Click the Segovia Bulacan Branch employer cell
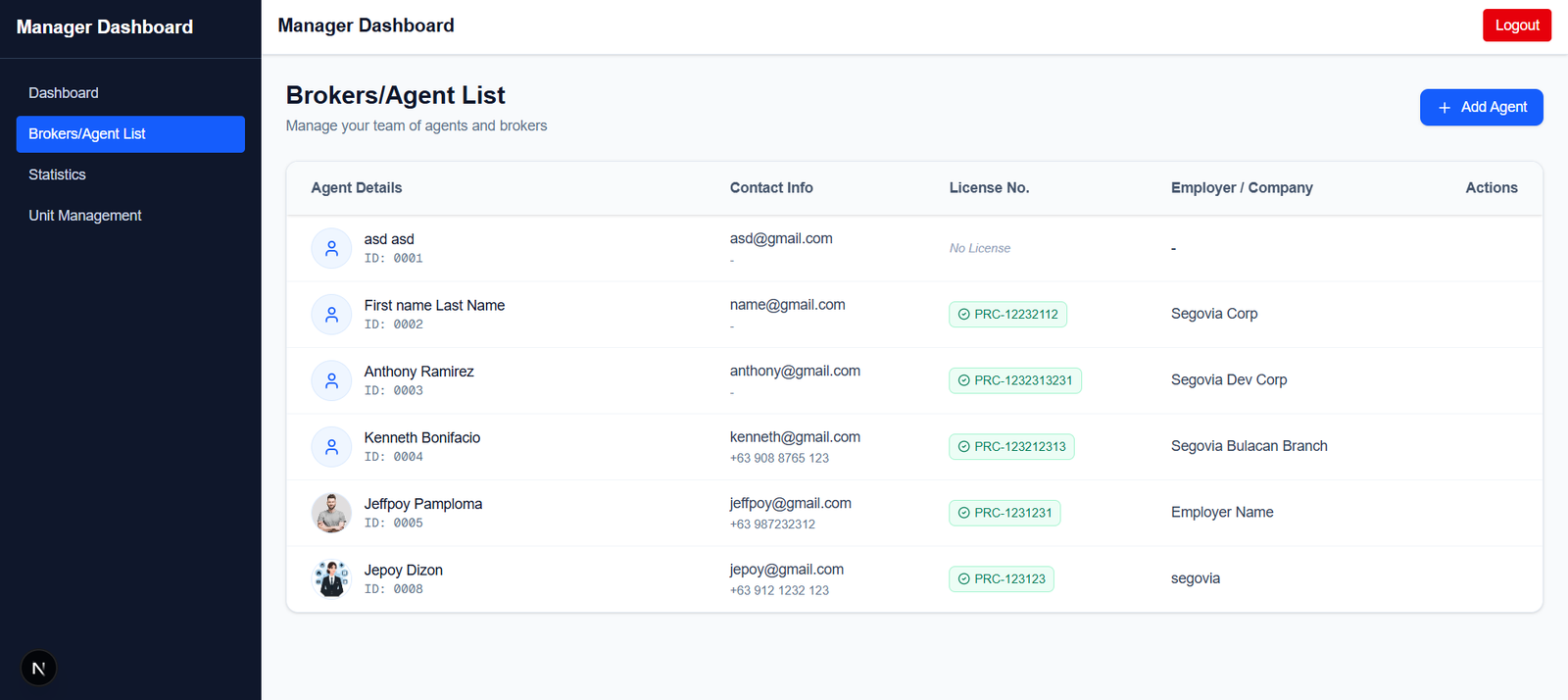The width and height of the screenshot is (1568, 700). tap(1249, 446)
